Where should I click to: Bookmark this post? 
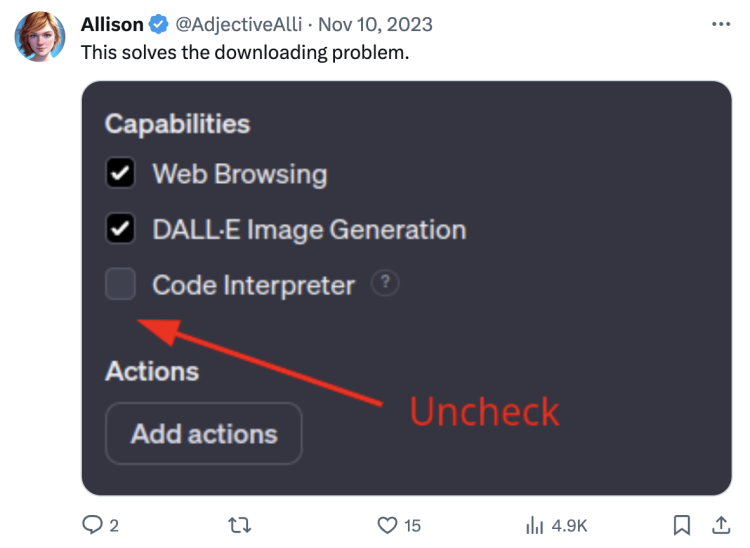[681, 524]
